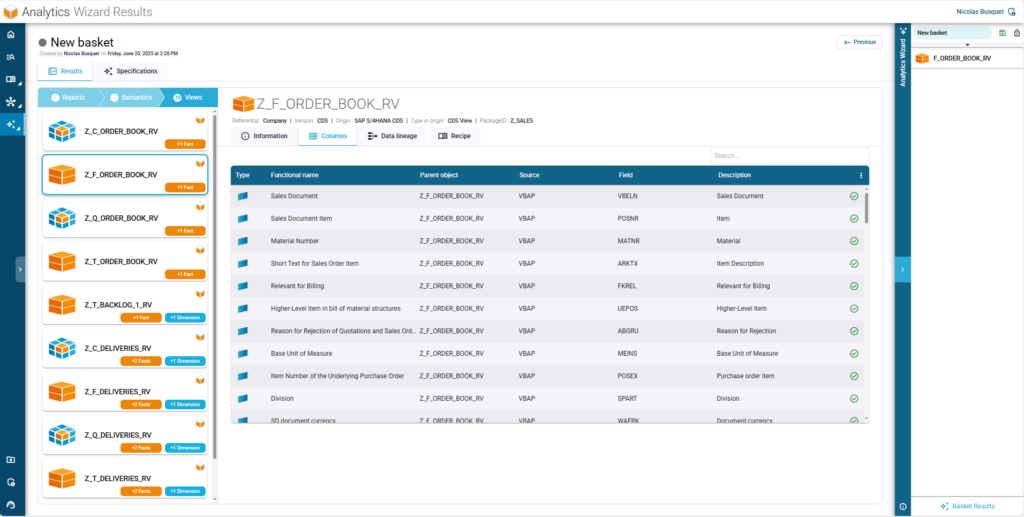Open table column options three-dot menu
The image size is (1024, 517).
[x=861, y=175]
